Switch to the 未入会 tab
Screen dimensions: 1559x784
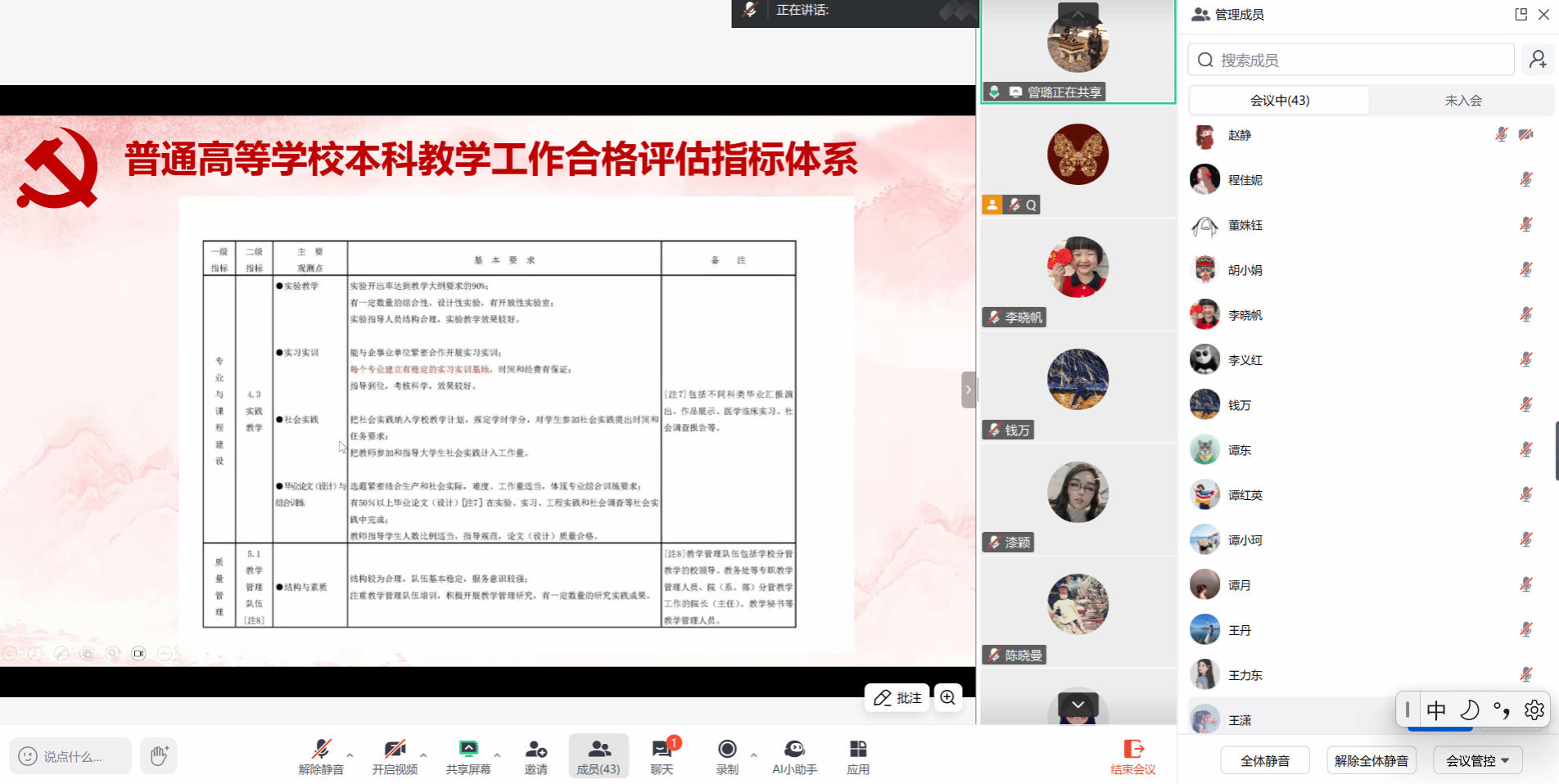tap(1462, 101)
